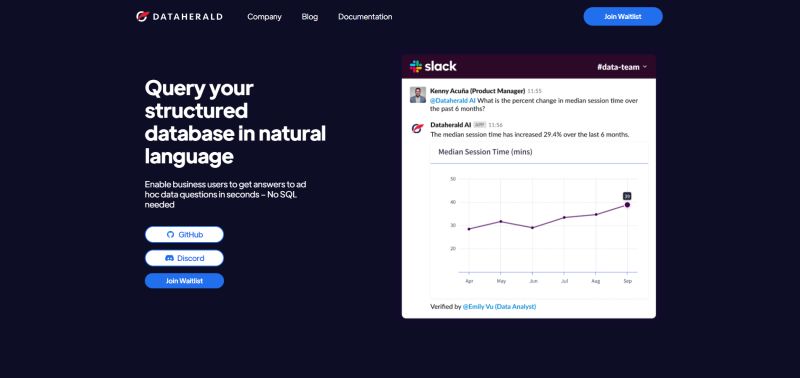Click the Discord logo icon
The width and height of the screenshot is (800, 378).
pyautogui.click(x=169, y=258)
